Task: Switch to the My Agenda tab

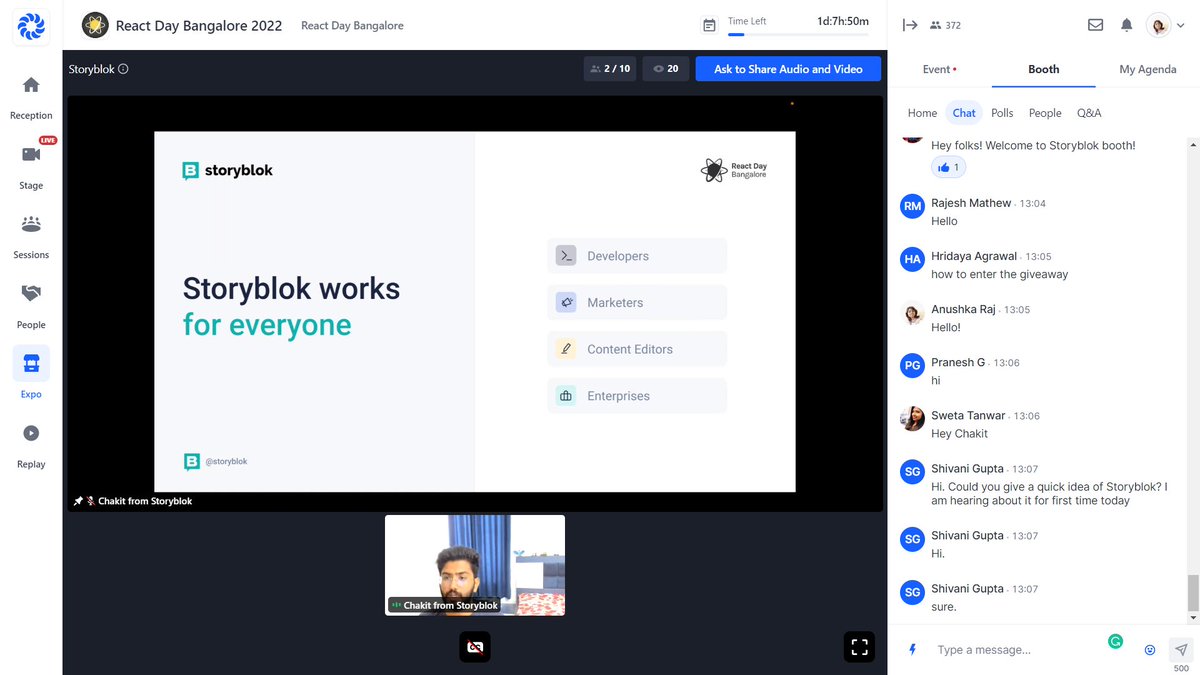Action: click(1148, 69)
